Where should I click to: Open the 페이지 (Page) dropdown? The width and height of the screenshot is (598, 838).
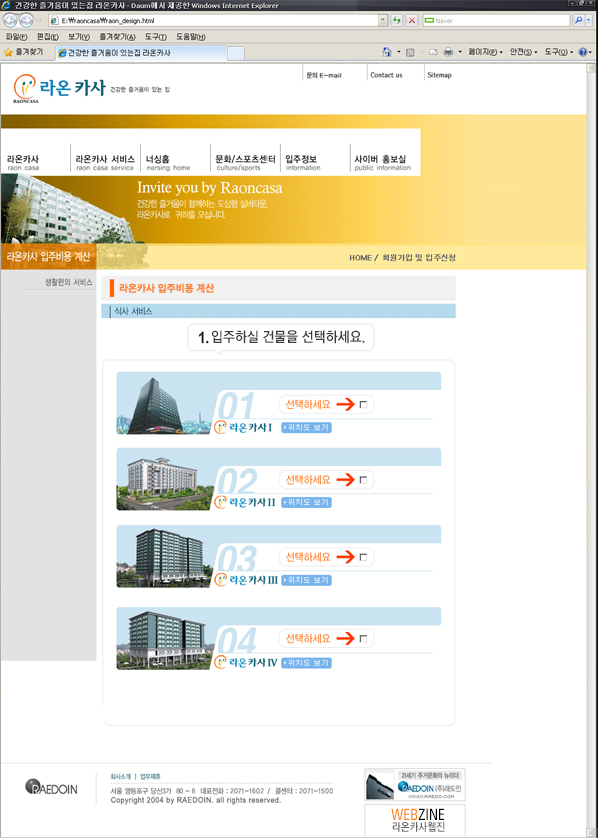(x=485, y=52)
